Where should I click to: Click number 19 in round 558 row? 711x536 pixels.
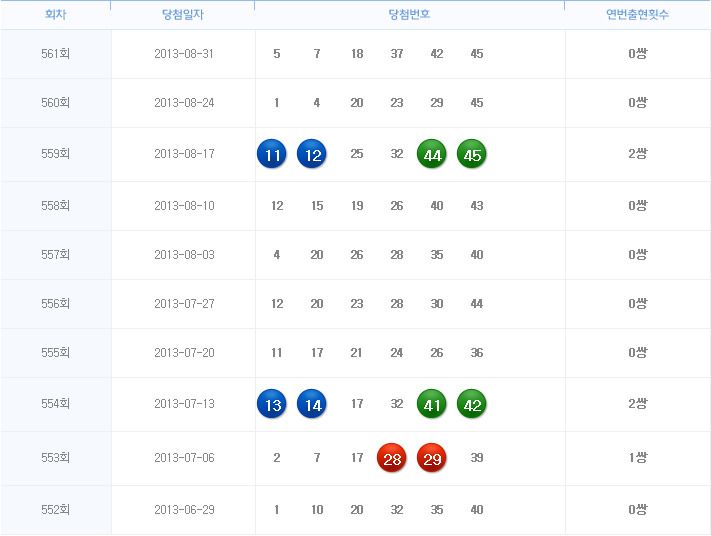pyautogui.click(x=357, y=205)
